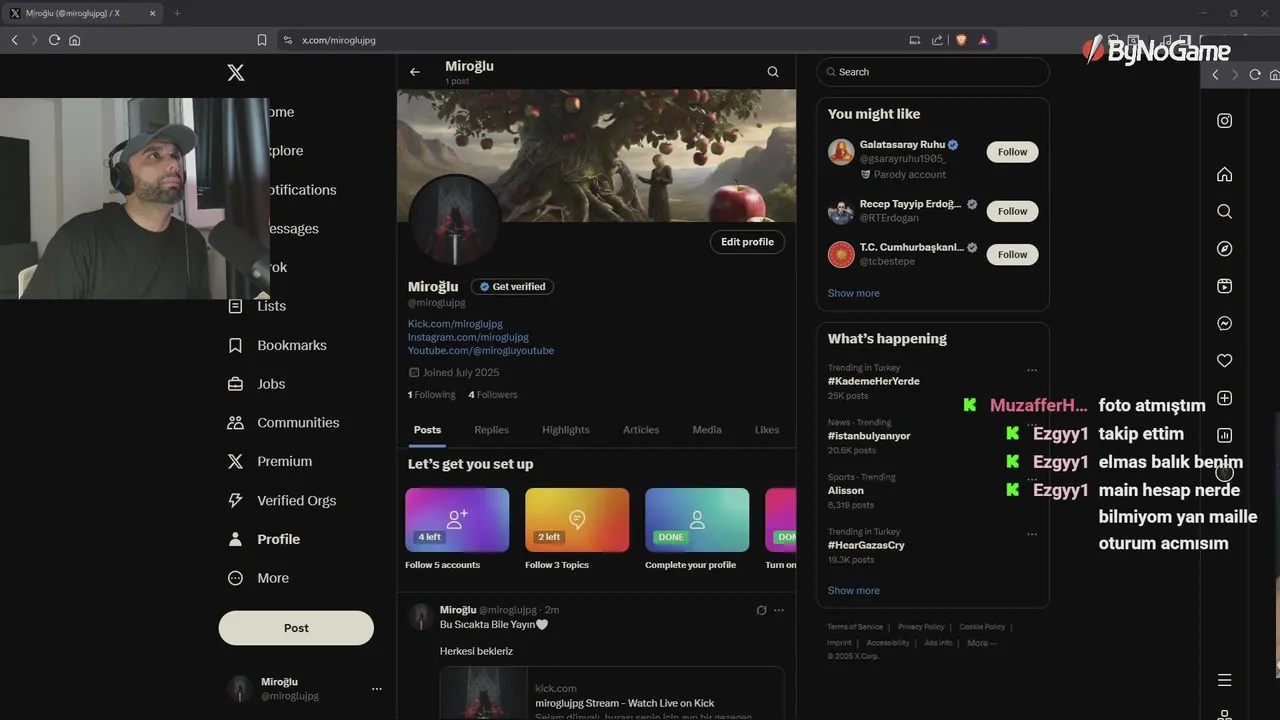Switch to the Highlights tab
Screen dimensions: 1280x720
click(566, 430)
